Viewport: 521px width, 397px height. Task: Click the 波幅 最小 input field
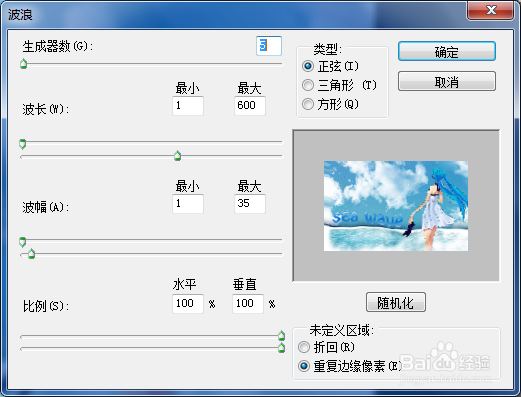tap(188, 204)
